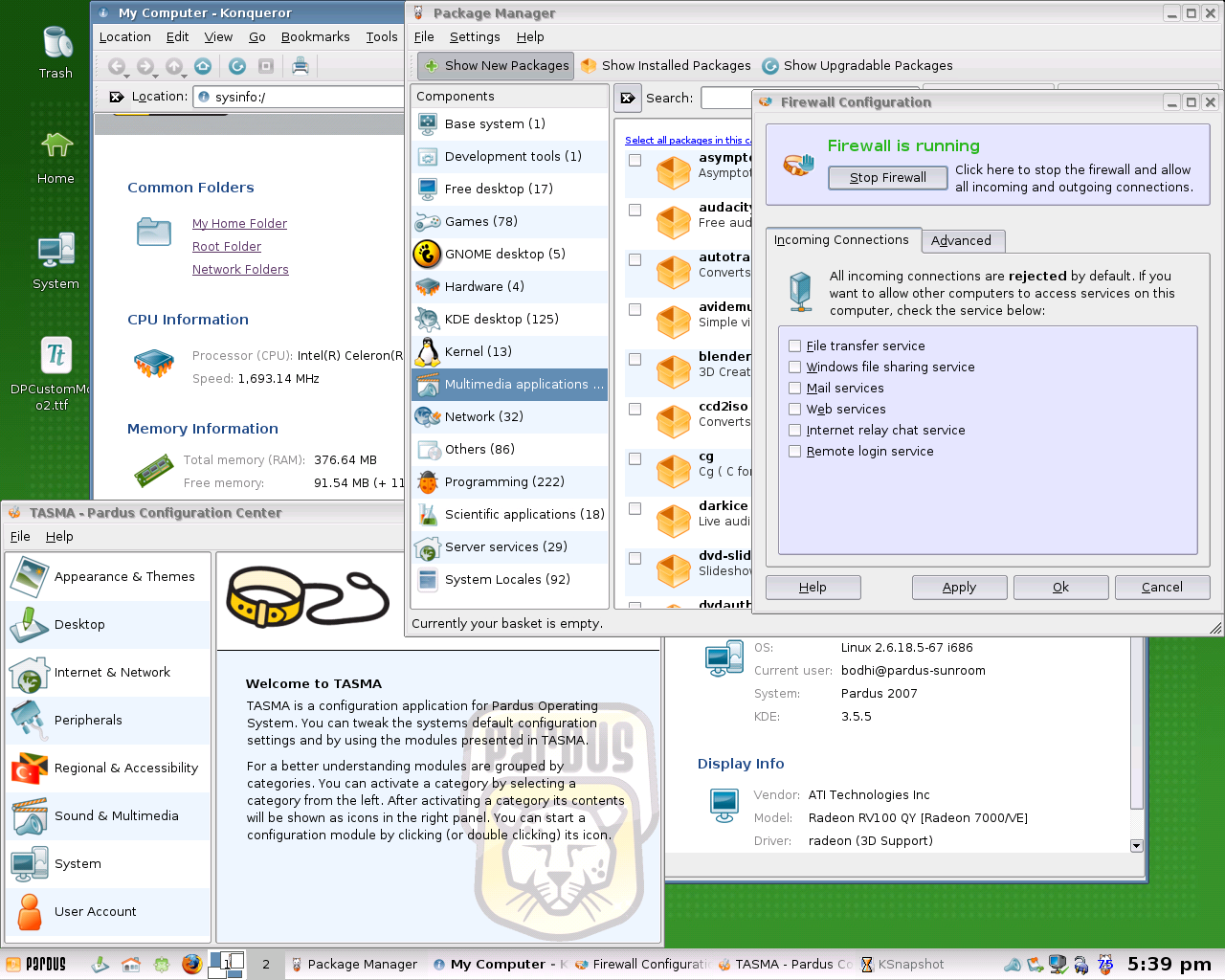Click clear search icon in Package Manager
Screen dimensions: 1225x980
pos(628,98)
